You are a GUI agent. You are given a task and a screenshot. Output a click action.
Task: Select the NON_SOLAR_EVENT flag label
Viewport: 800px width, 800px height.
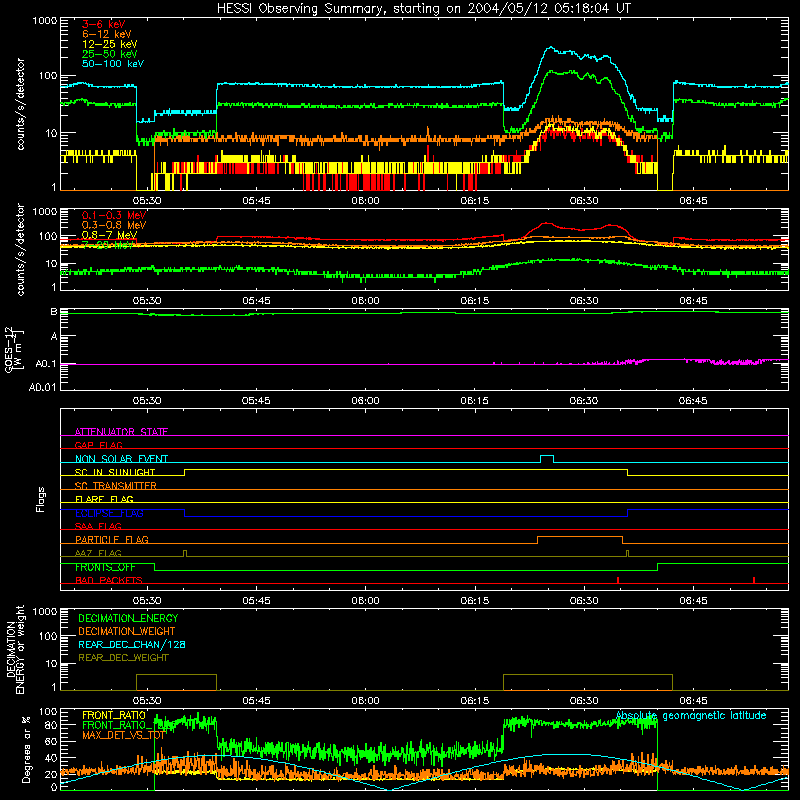click(121, 459)
